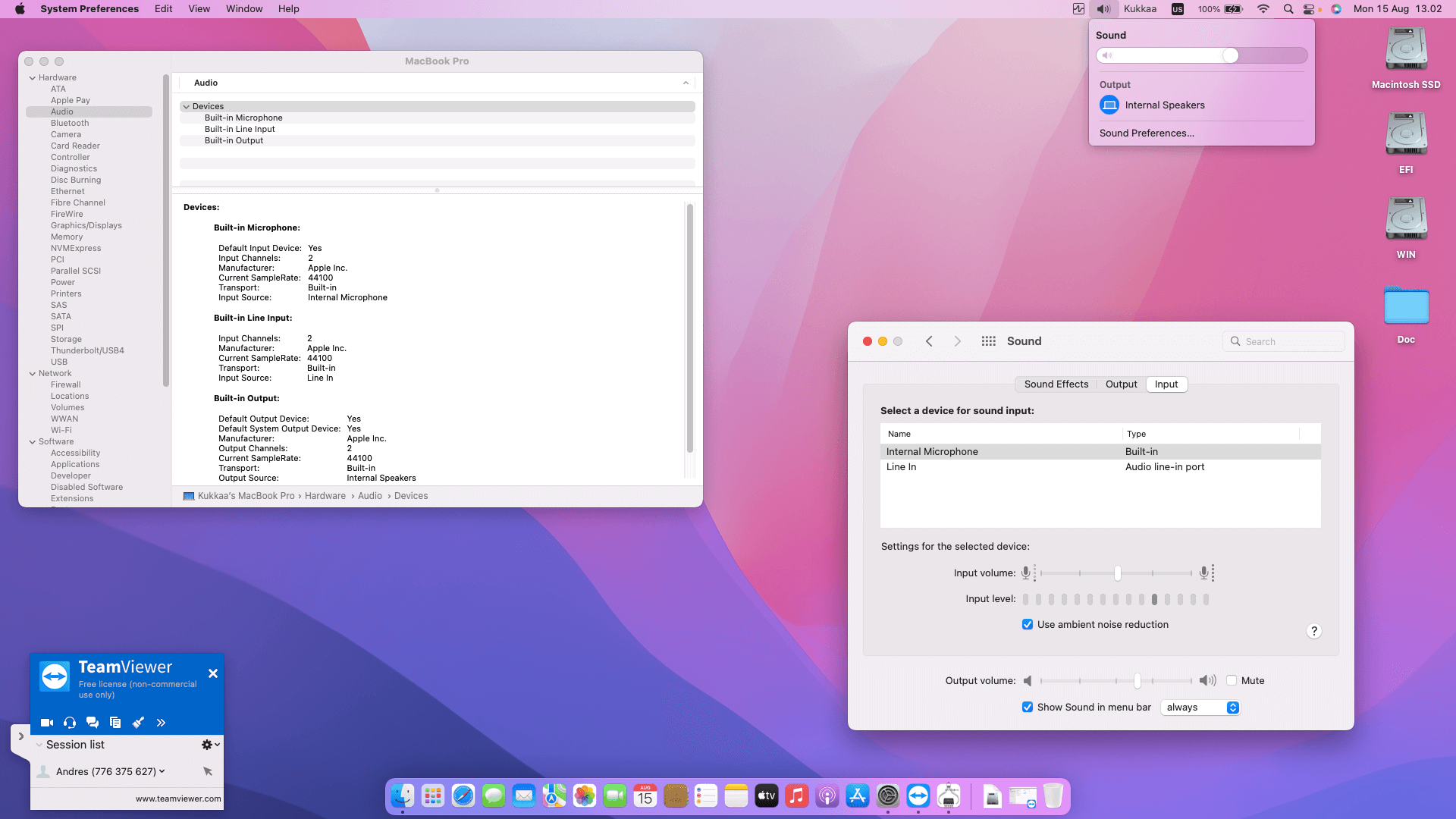Image resolution: width=1456 pixels, height=819 pixels.
Task: Visit www.teamviewer.com link
Action: click(178, 799)
